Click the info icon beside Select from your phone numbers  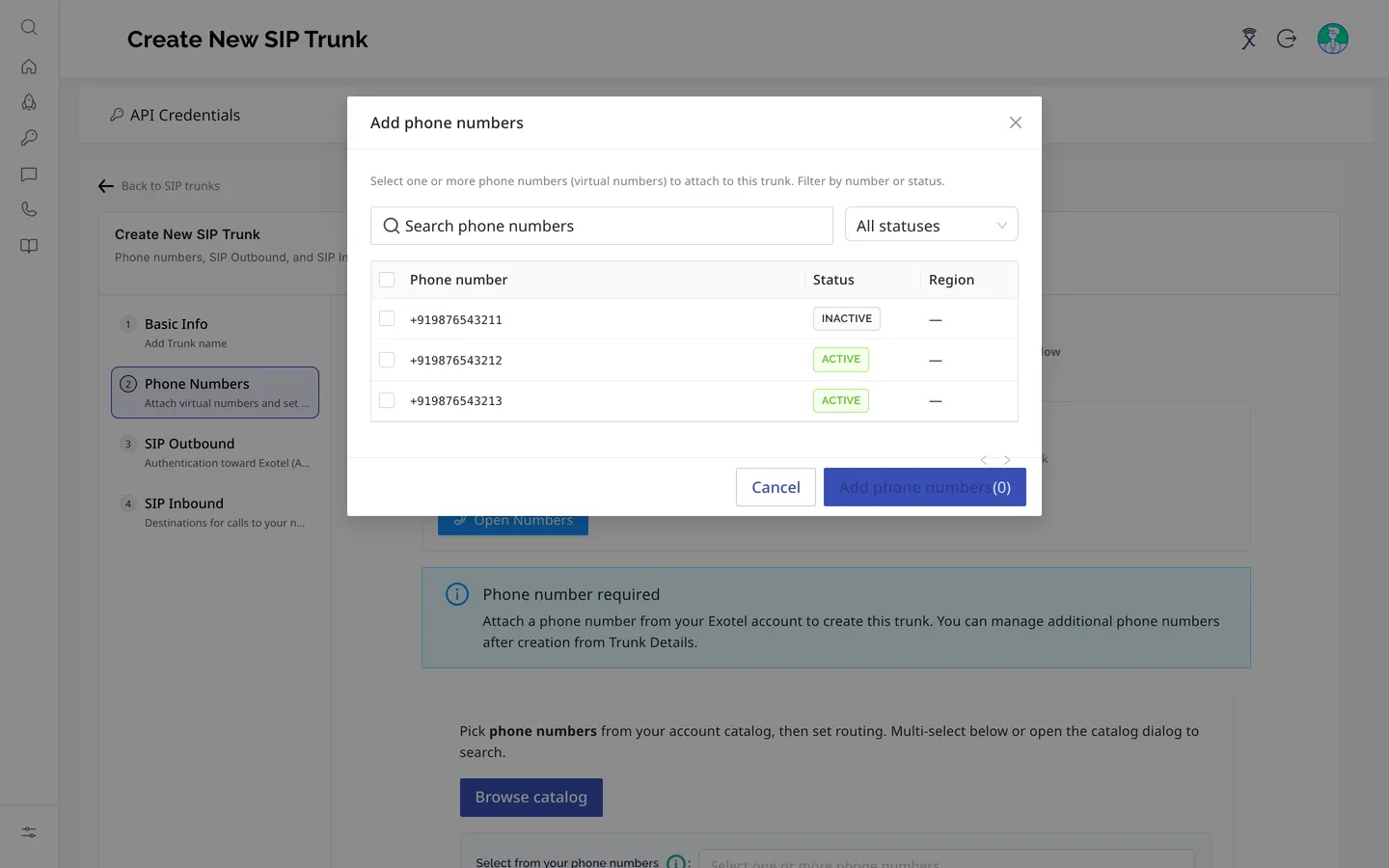676,862
